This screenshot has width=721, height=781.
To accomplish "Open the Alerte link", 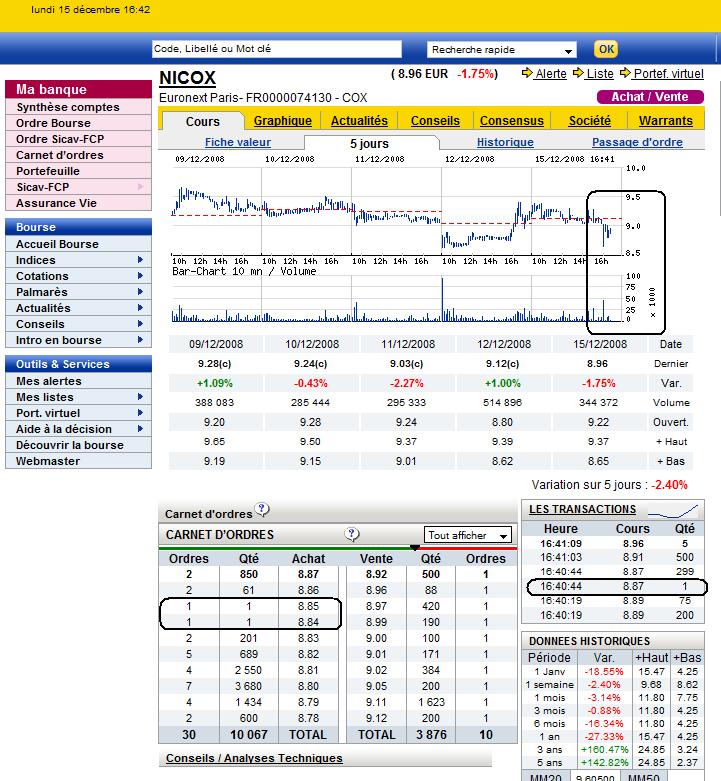I will pos(551,74).
